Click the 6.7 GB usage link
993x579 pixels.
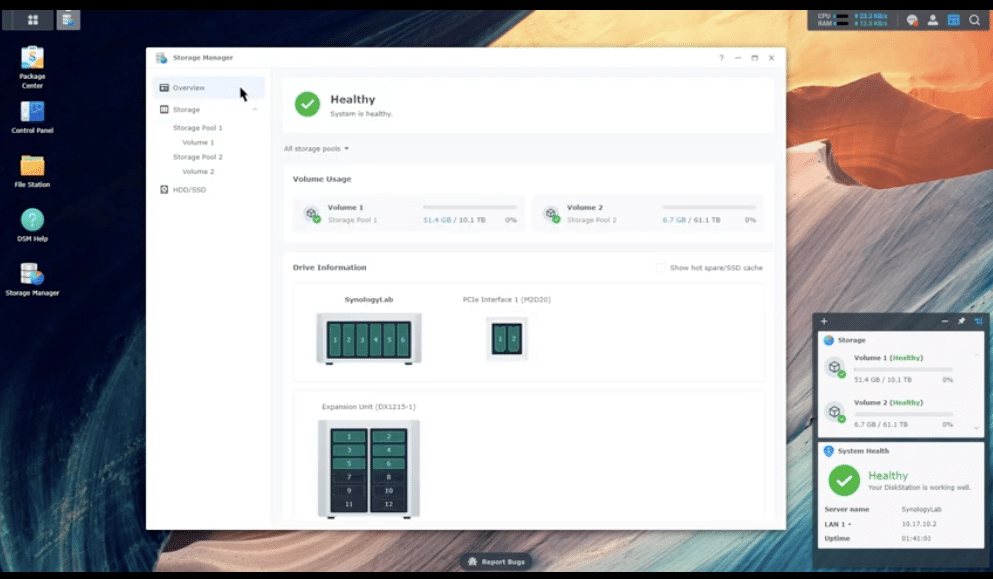click(674, 220)
